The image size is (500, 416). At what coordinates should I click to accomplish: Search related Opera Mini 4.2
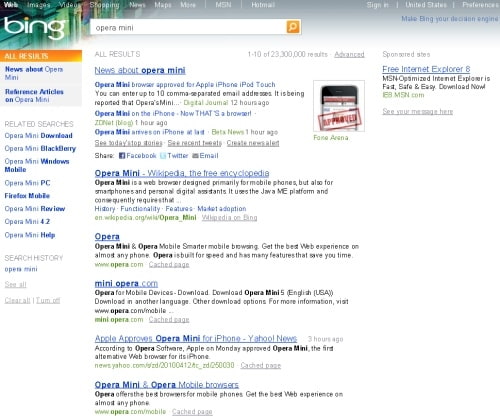(27, 222)
